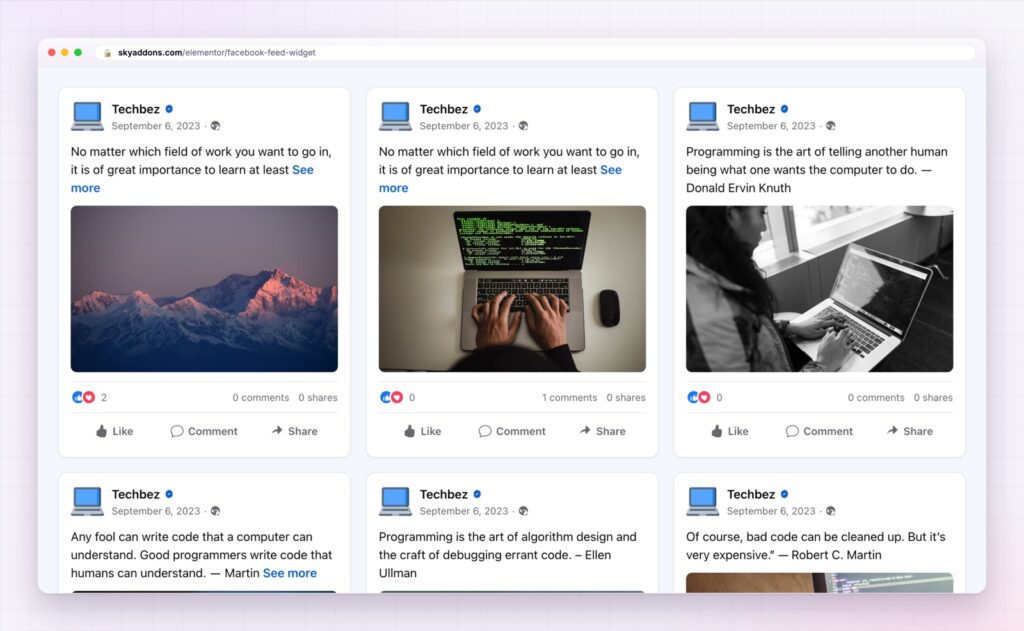Viewport: 1024px width, 631px height.
Task: Click laptop avatar on the Ellen Ullman post
Action: (395, 502)
